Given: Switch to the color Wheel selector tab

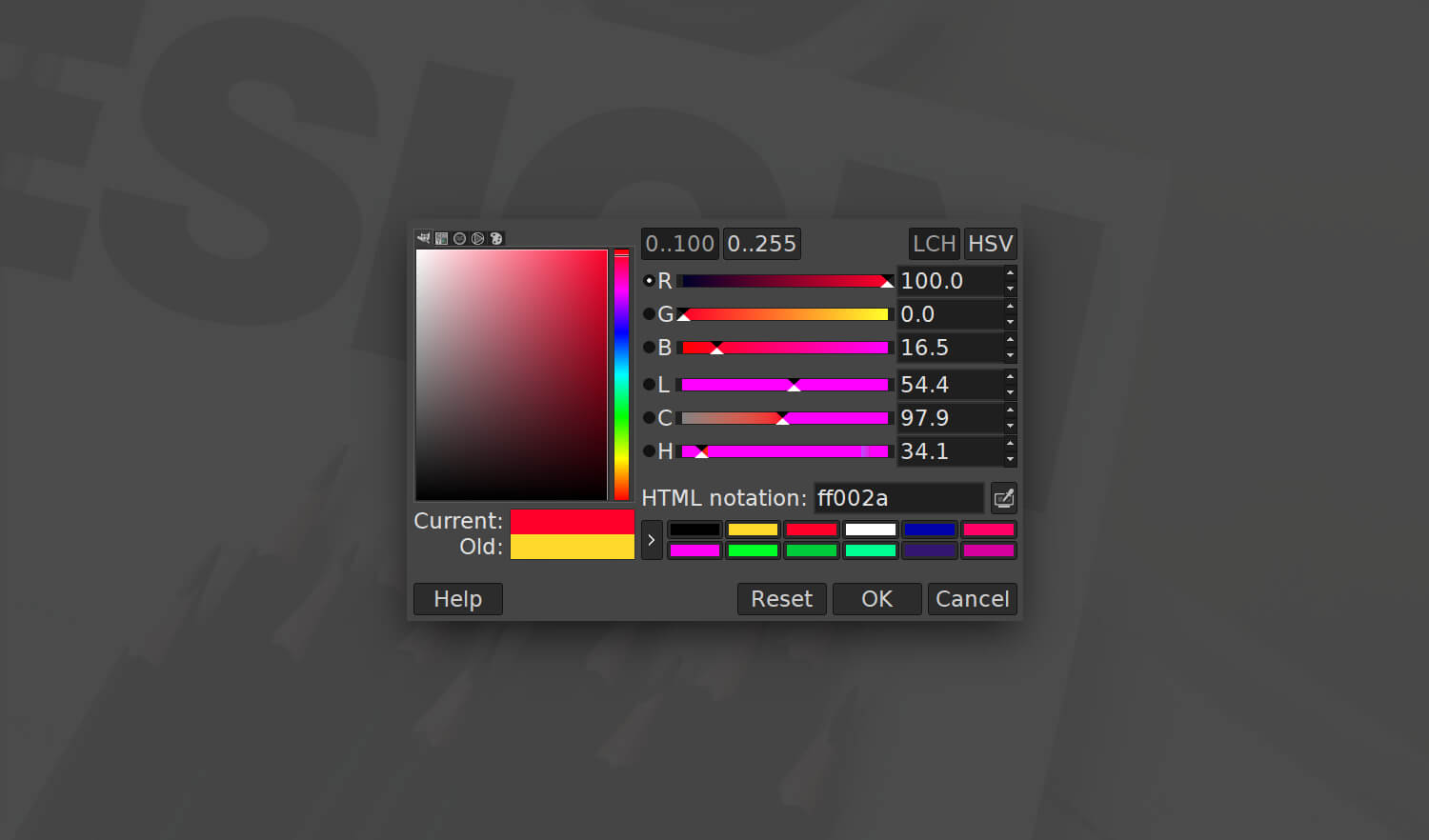Looking at the screenshot, I should coord(478,238).
